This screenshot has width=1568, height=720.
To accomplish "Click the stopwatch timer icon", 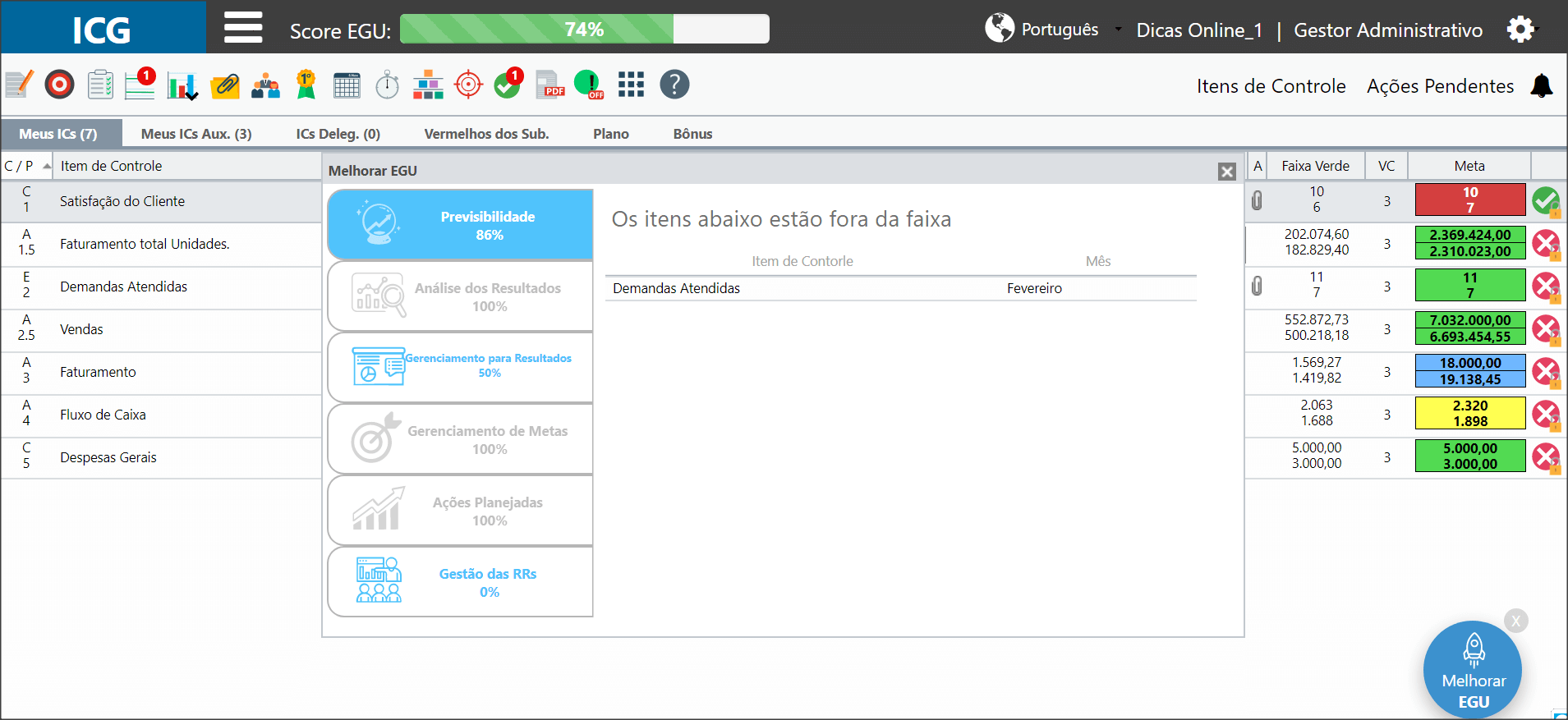I will point(387,85).
